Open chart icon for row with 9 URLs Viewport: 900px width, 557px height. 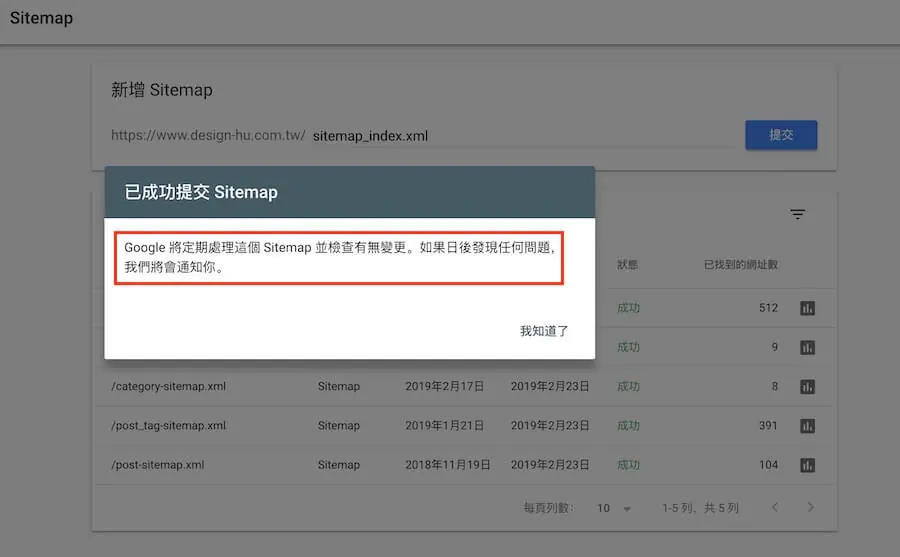[807, 347]
